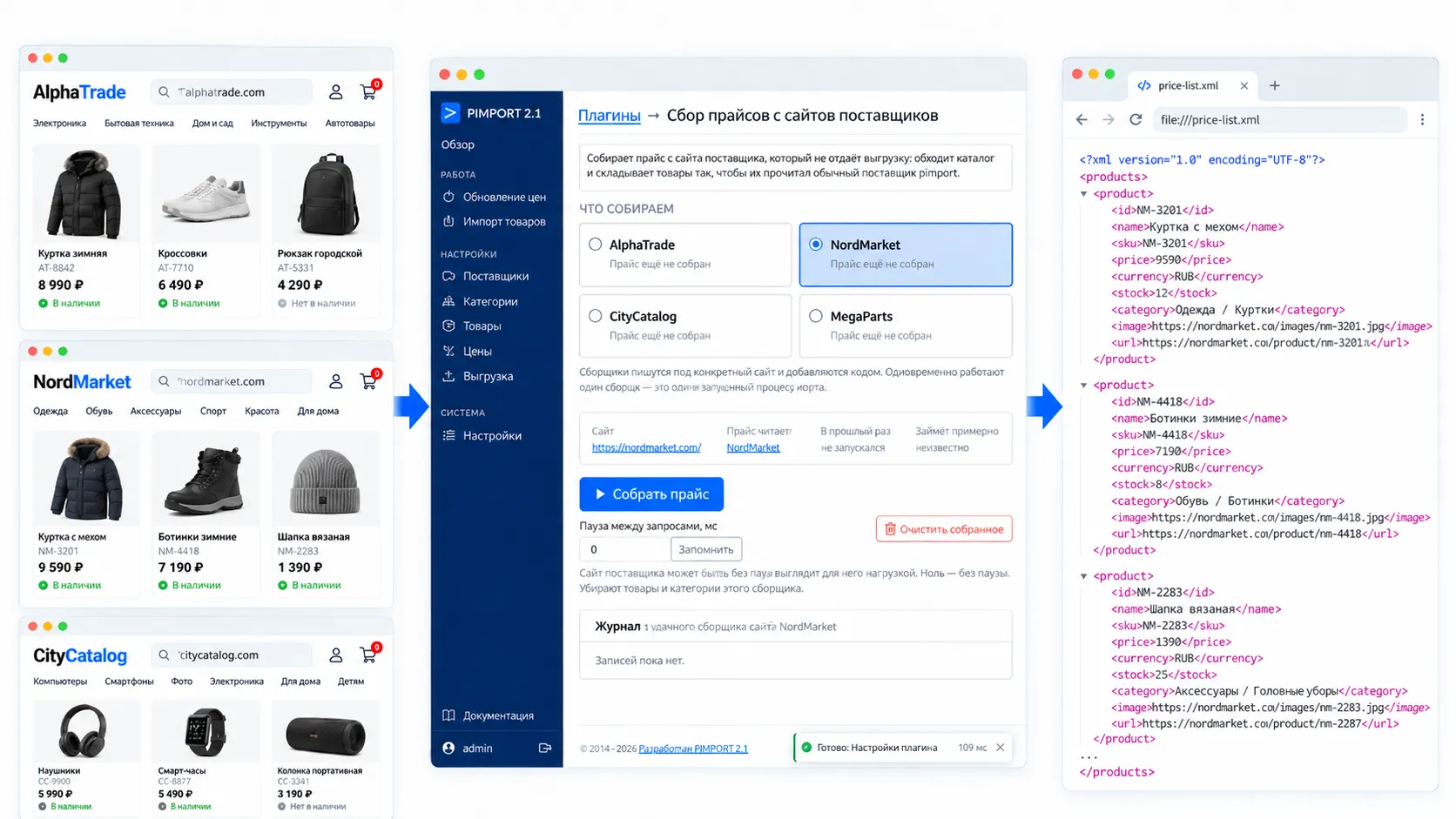Click the NordMarket store logo
The height and width of the screenshot is (819, 1456).
click(x=82, y=382)
